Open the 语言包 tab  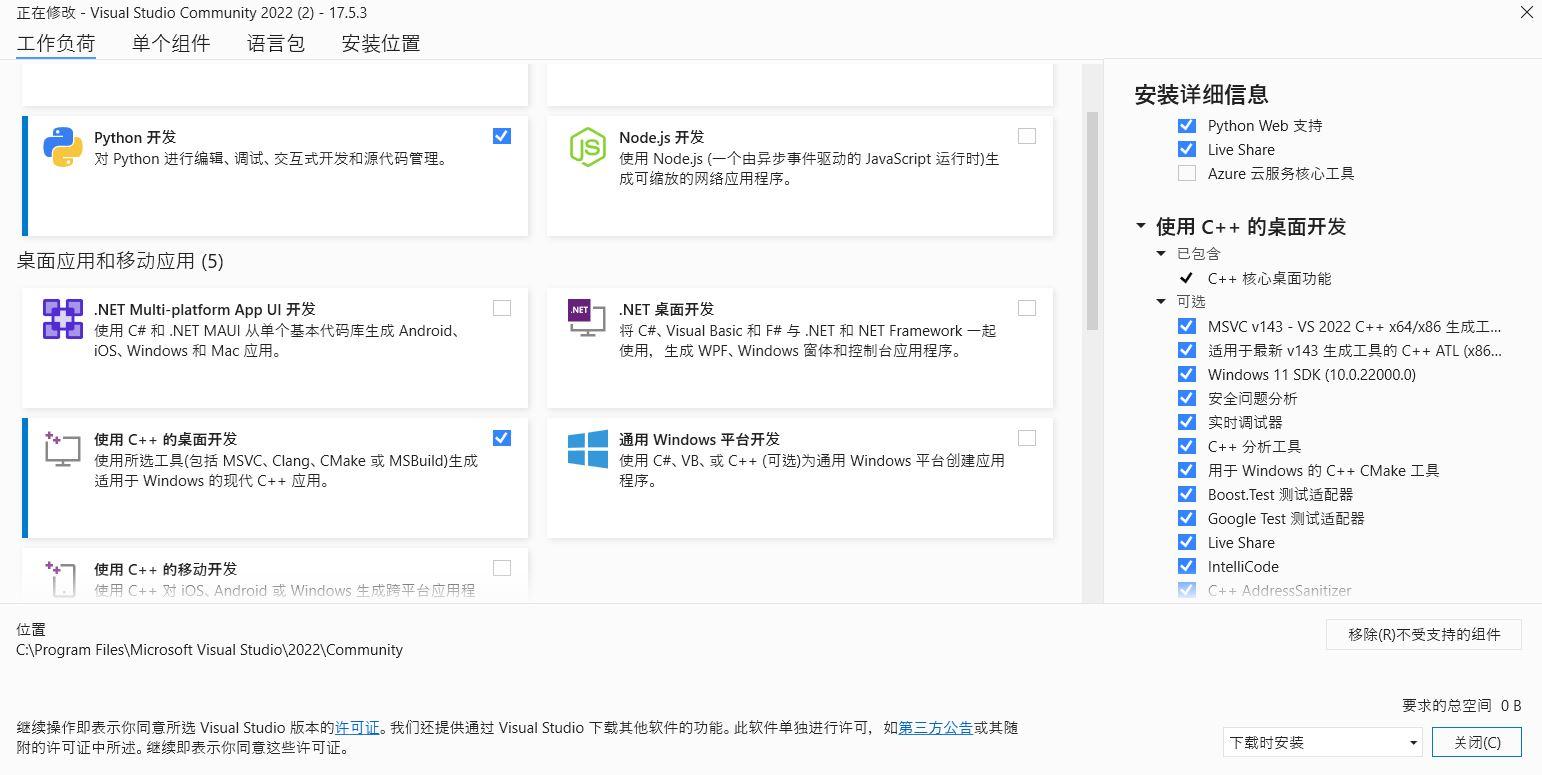tap(275, 43)
